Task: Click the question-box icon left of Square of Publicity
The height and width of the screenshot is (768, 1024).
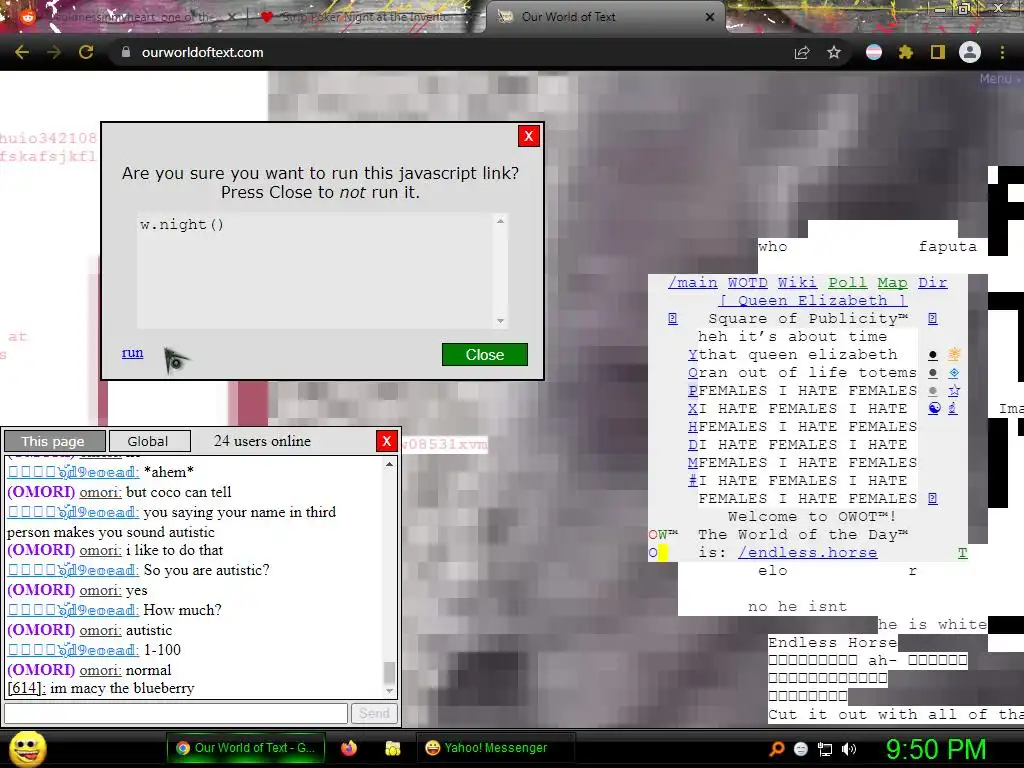Action: (x=673, y=319)
